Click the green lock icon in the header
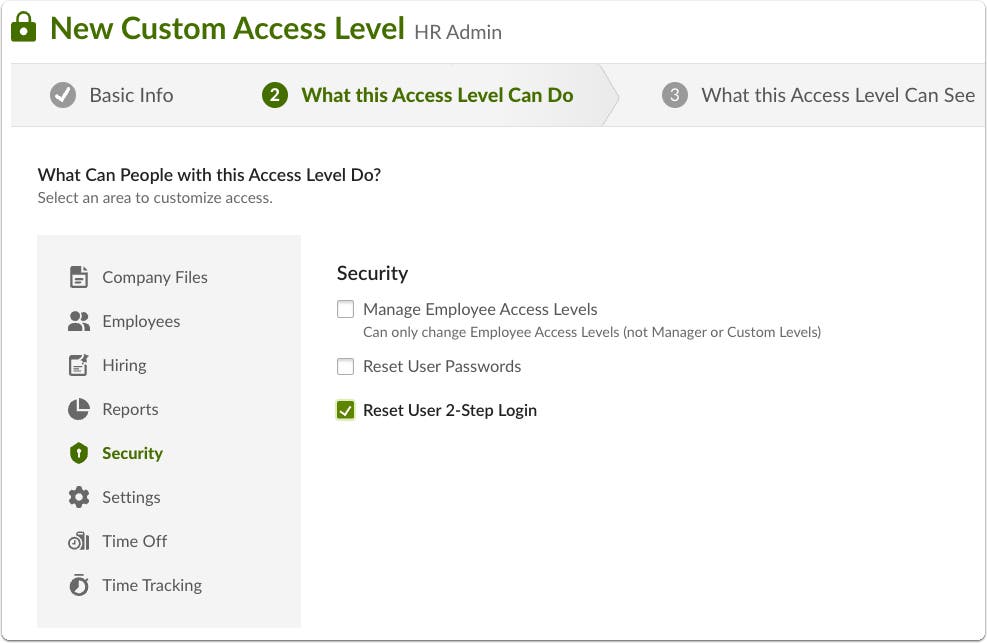 pos(23,27)
